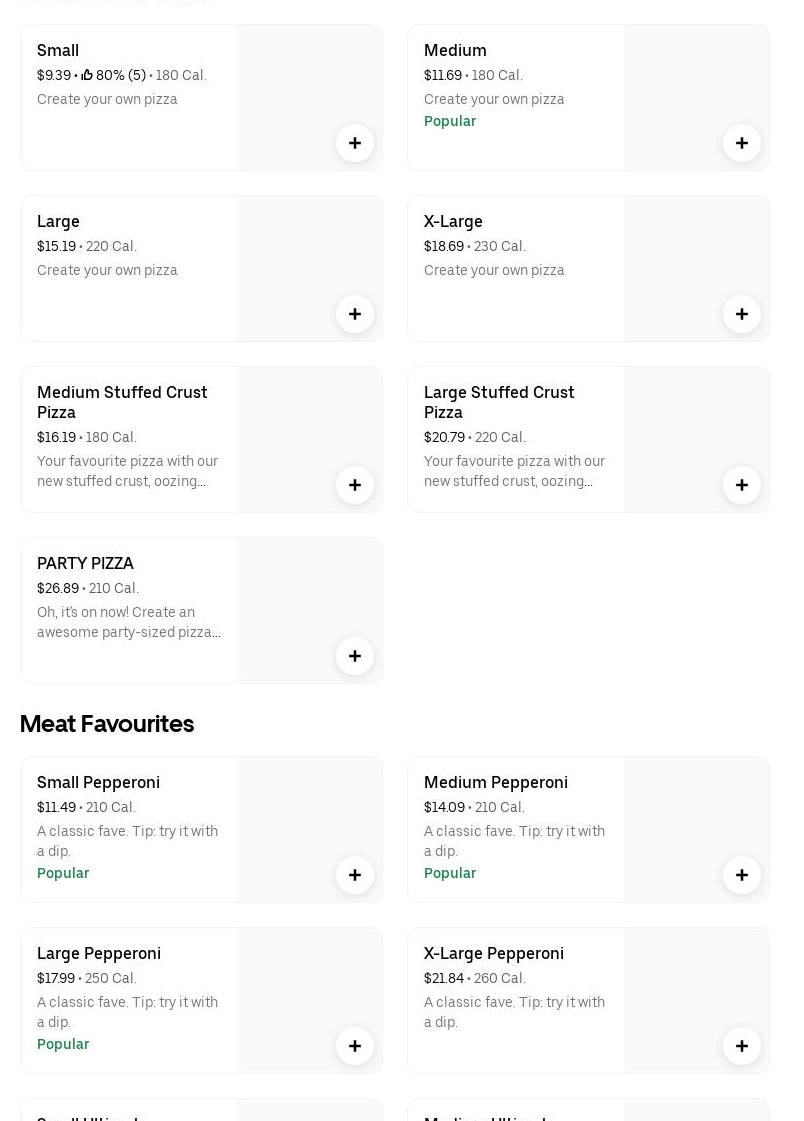Open Medium Stuffed Crust Pizza description
Viewport: 804px width, 1121px height.
[x=127, y=471]
